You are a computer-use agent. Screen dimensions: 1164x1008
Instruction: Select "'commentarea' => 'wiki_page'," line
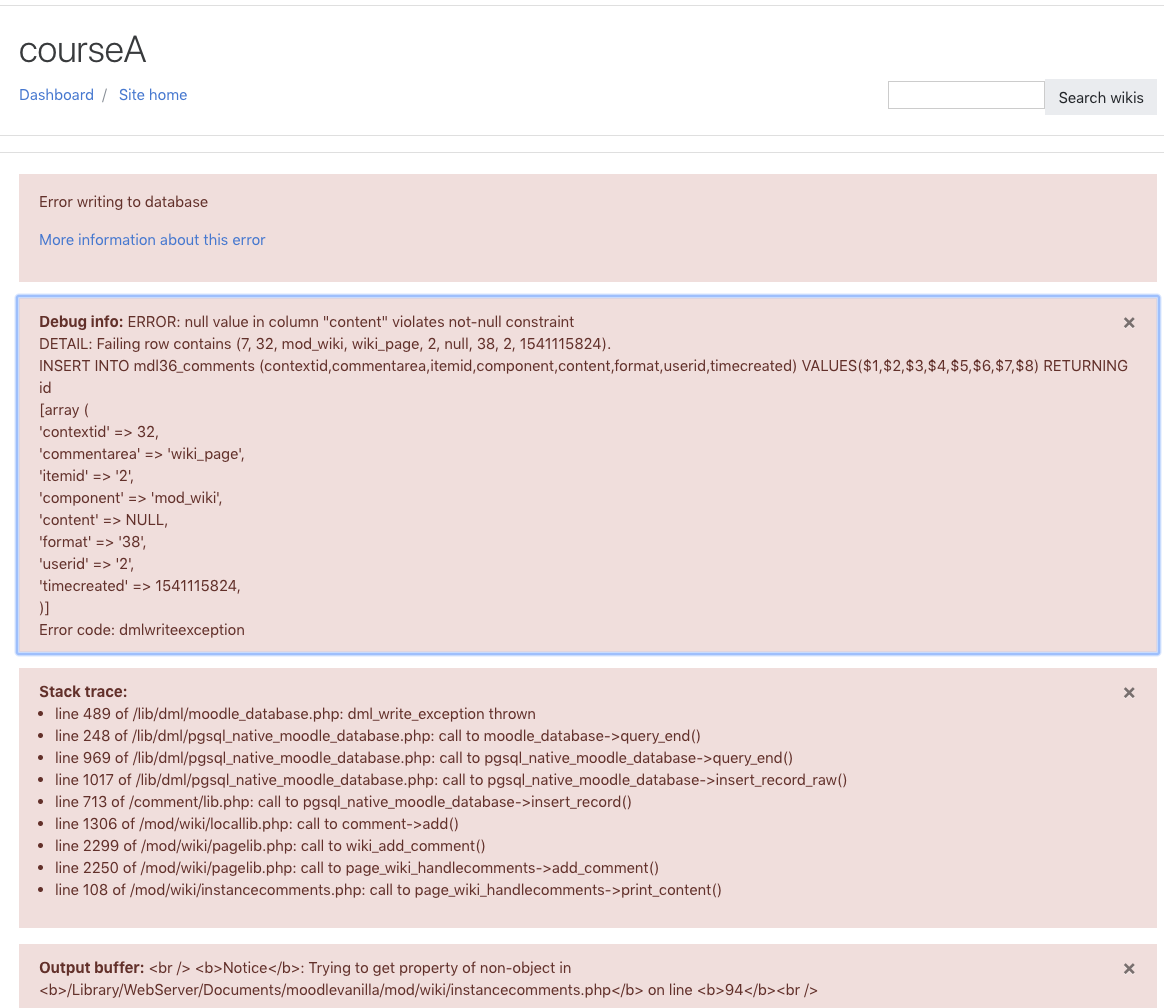142,454
